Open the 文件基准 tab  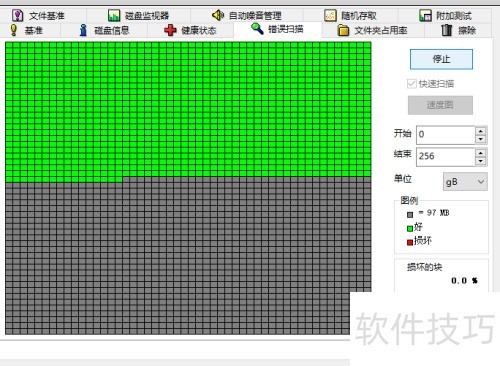43,15
